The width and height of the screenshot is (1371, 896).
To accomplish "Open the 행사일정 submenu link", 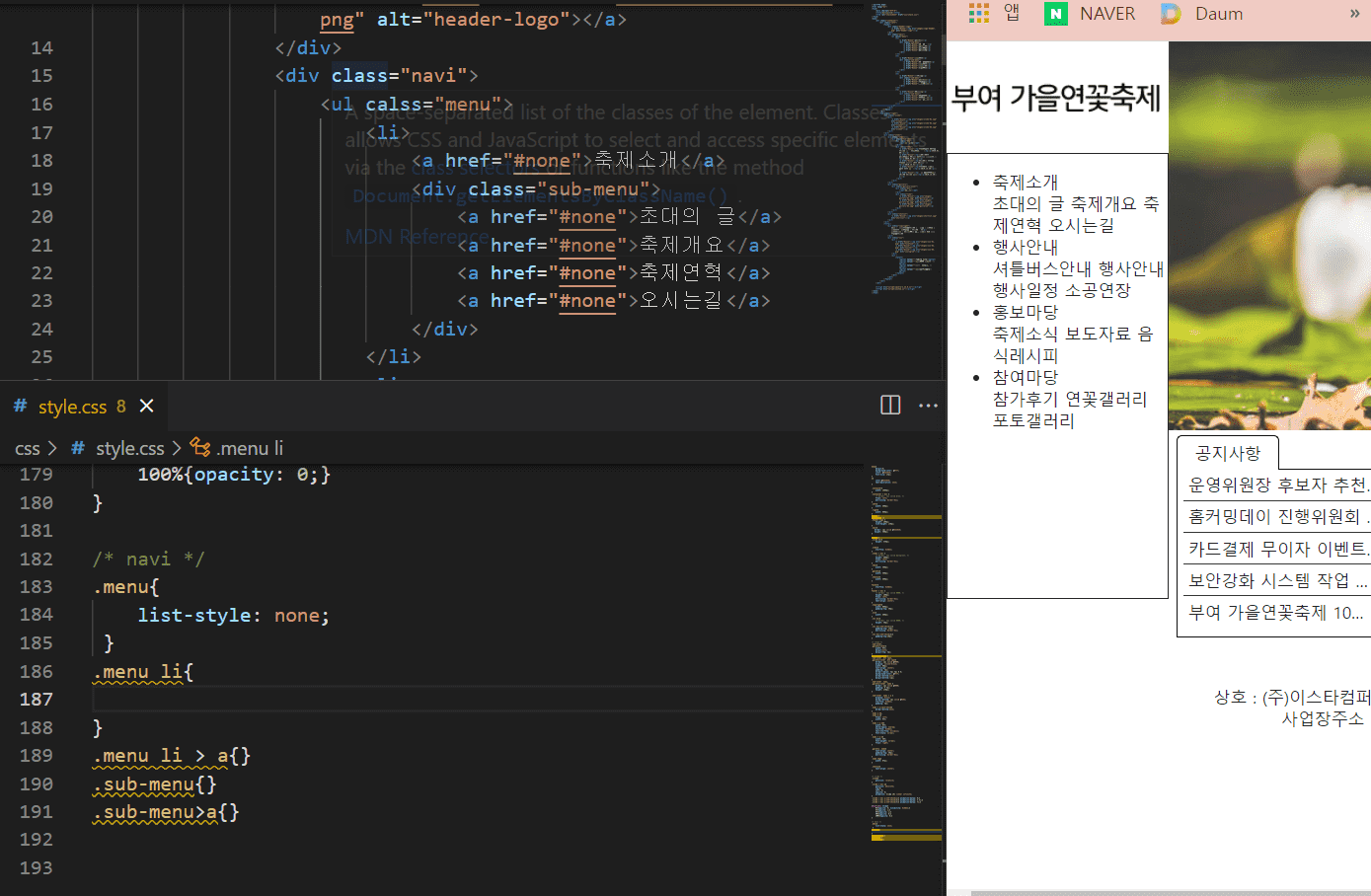I will pos(1026,291).
